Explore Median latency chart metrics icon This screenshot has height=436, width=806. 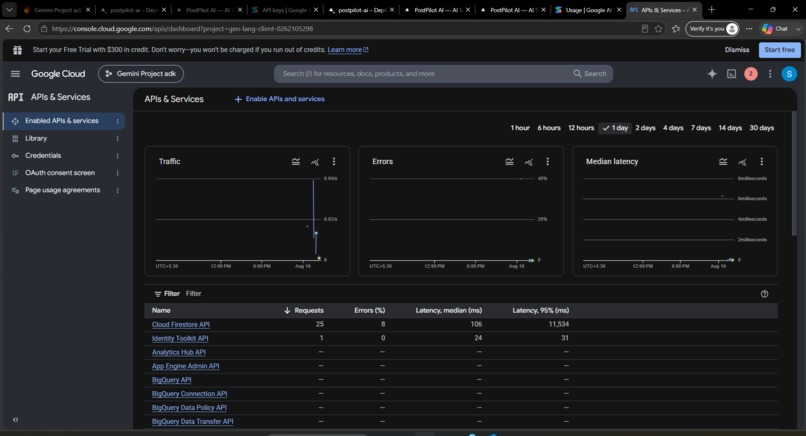pos(742,162)
